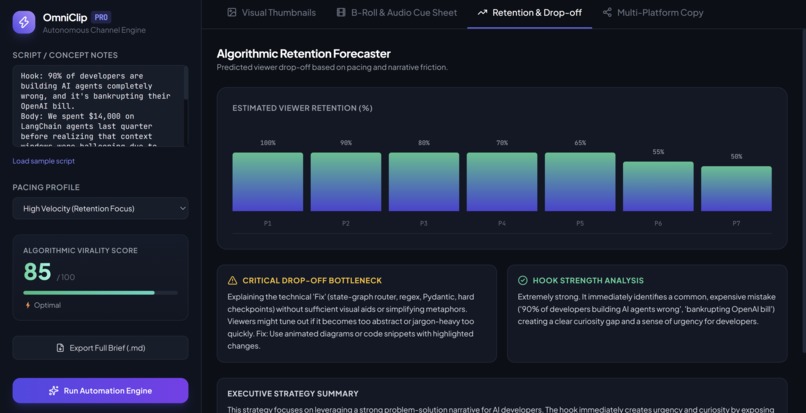Click the Optimal status text

tap(47, 305)
